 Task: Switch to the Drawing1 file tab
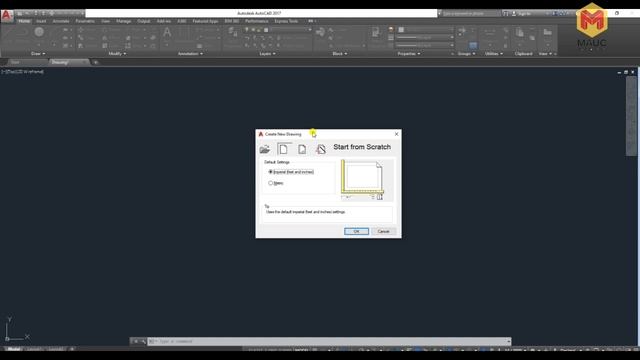click(68, 62)
